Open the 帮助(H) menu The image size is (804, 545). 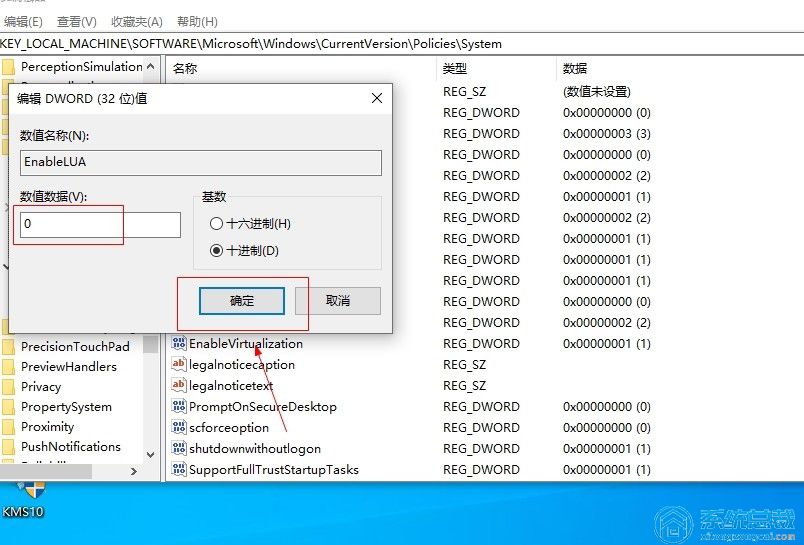pos(197,22)
